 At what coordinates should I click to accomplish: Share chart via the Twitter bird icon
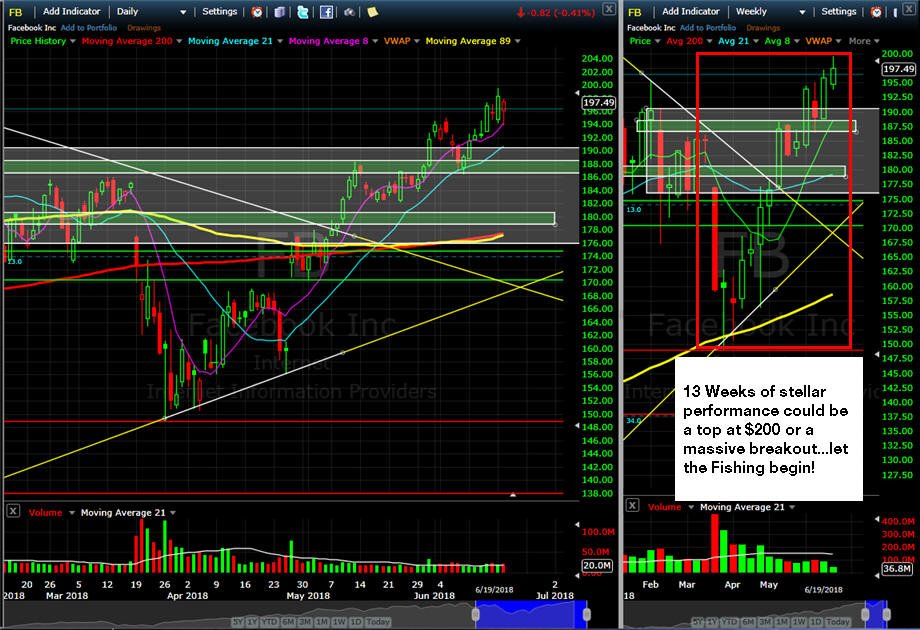point(303,12)
